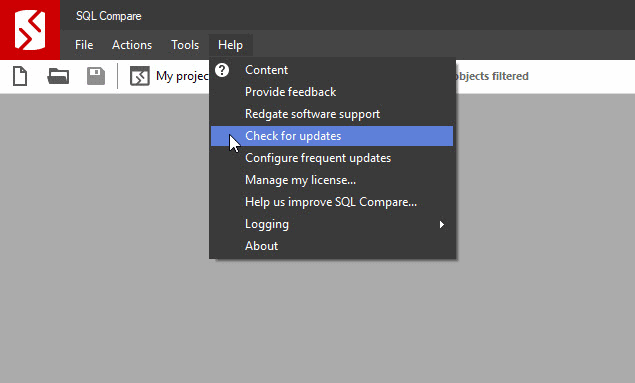Open the Tools menu
Screen dimensions: 635x383
pos(185,45)
